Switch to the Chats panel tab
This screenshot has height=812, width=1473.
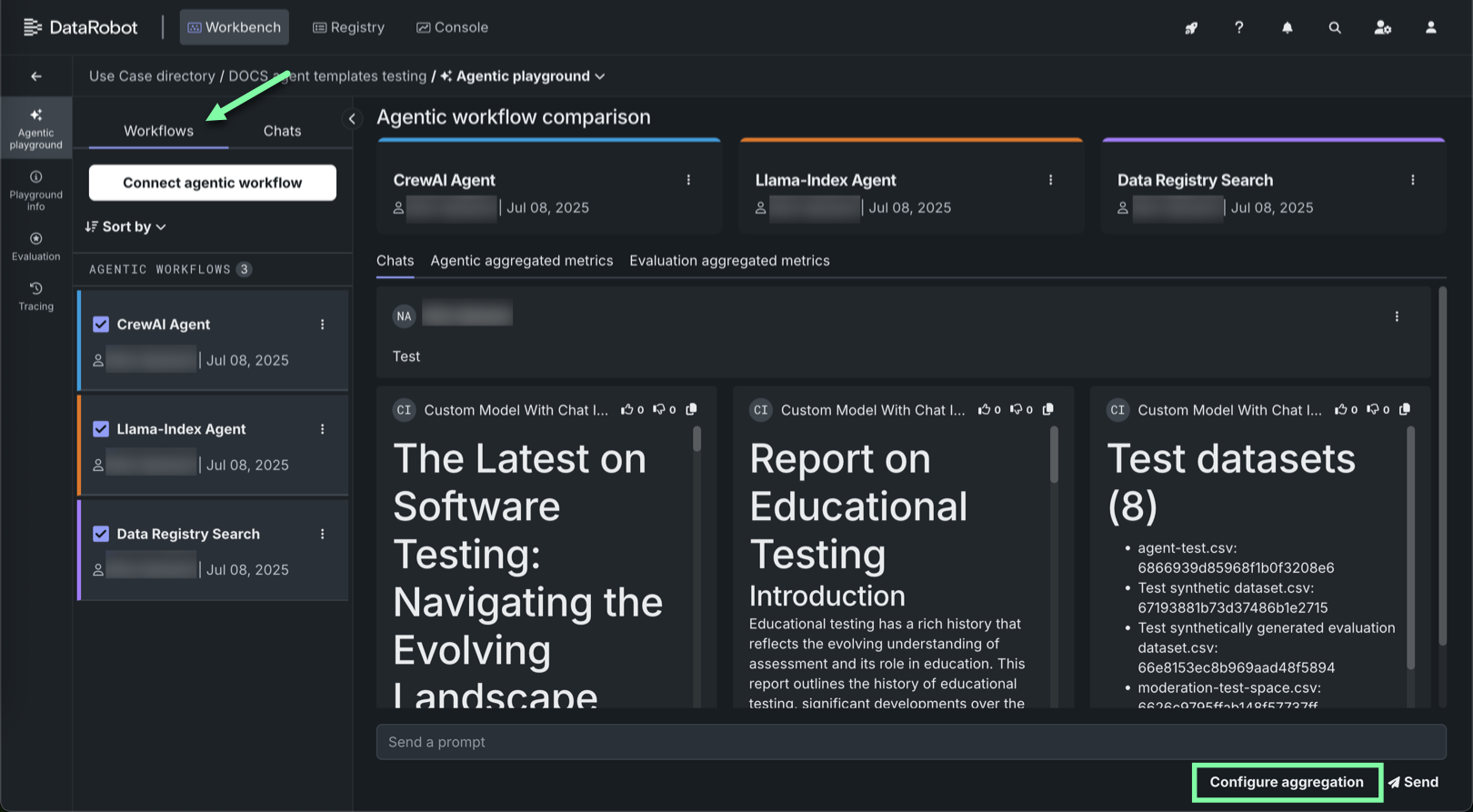click(x=282, y=131)
